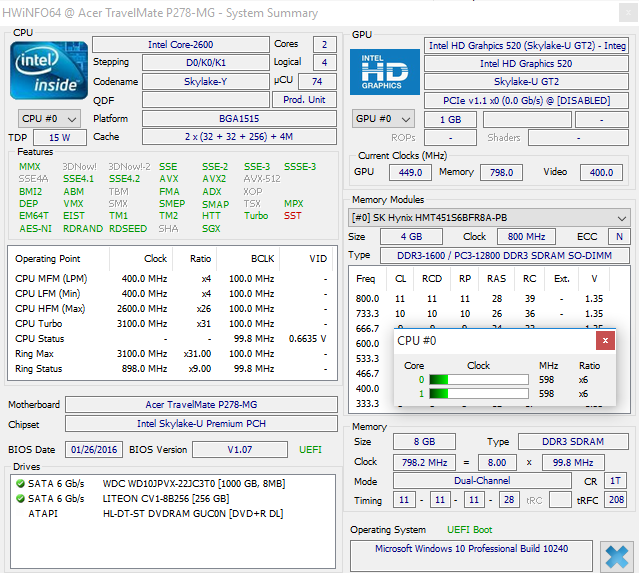This screenshot has width=639, height=573.
Task: Click the Acer TravelMate P278-MG motherboard field
Action: tap(201, 405)
